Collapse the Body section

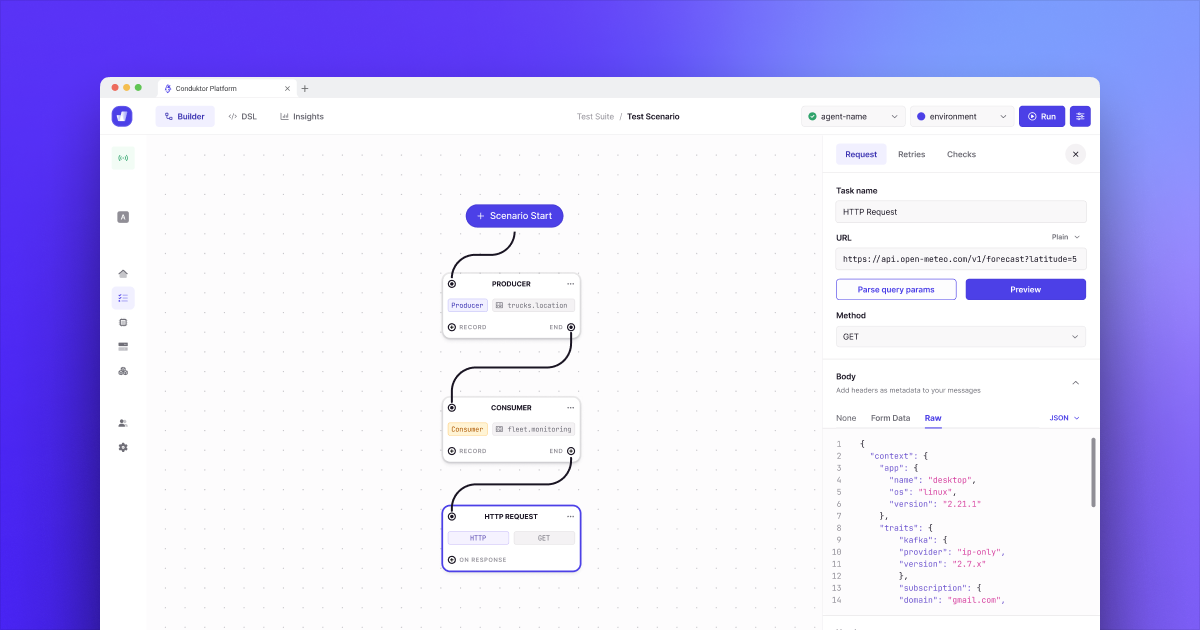(1075, 382)
